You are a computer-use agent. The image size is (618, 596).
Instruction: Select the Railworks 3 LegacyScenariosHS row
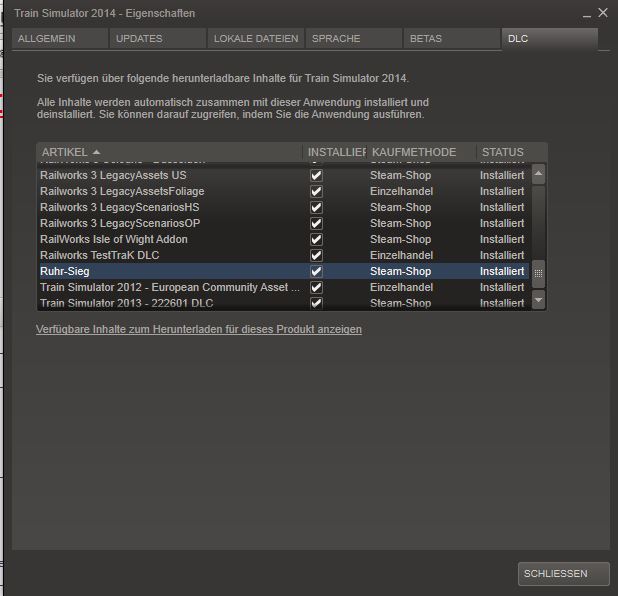[x=283, y=207]
